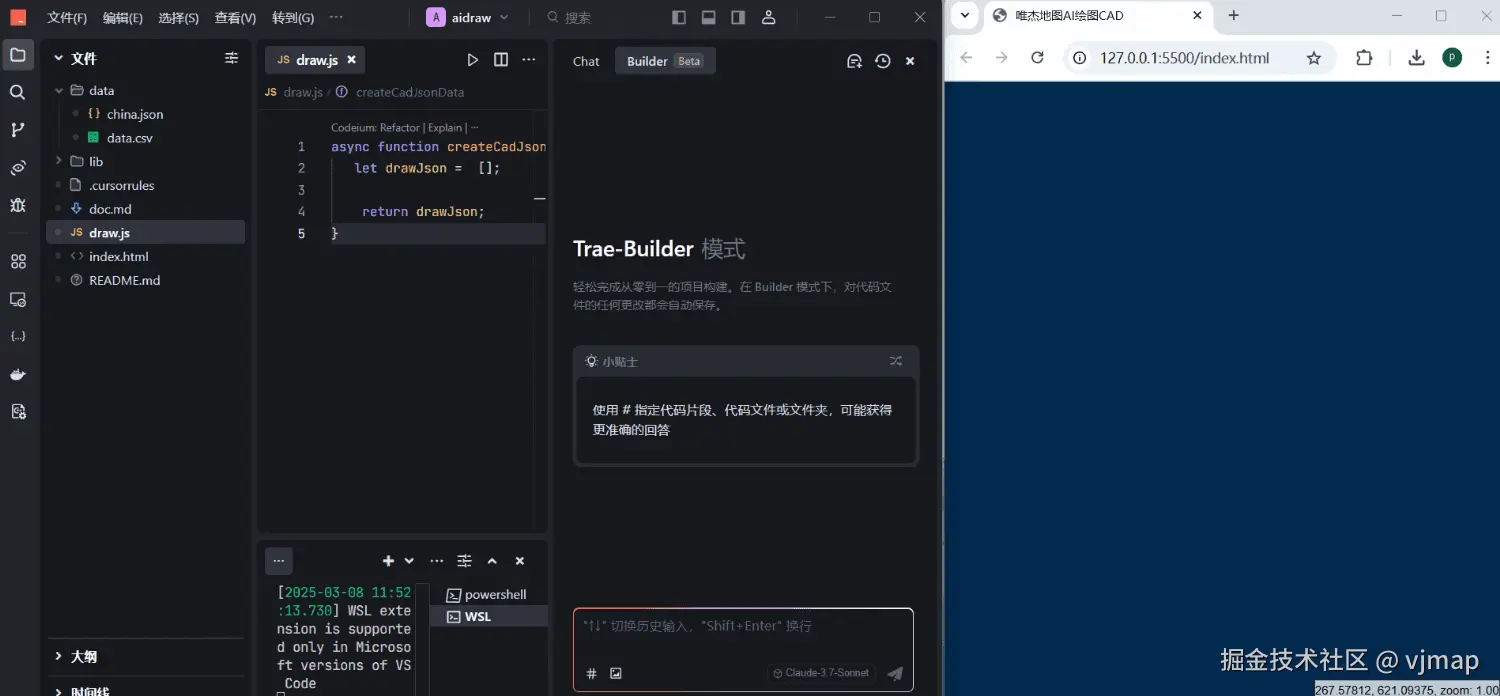This screenshot has width=1500, height=696.
Task: Click the send message paper plane icon
Action: coord(894,673)
